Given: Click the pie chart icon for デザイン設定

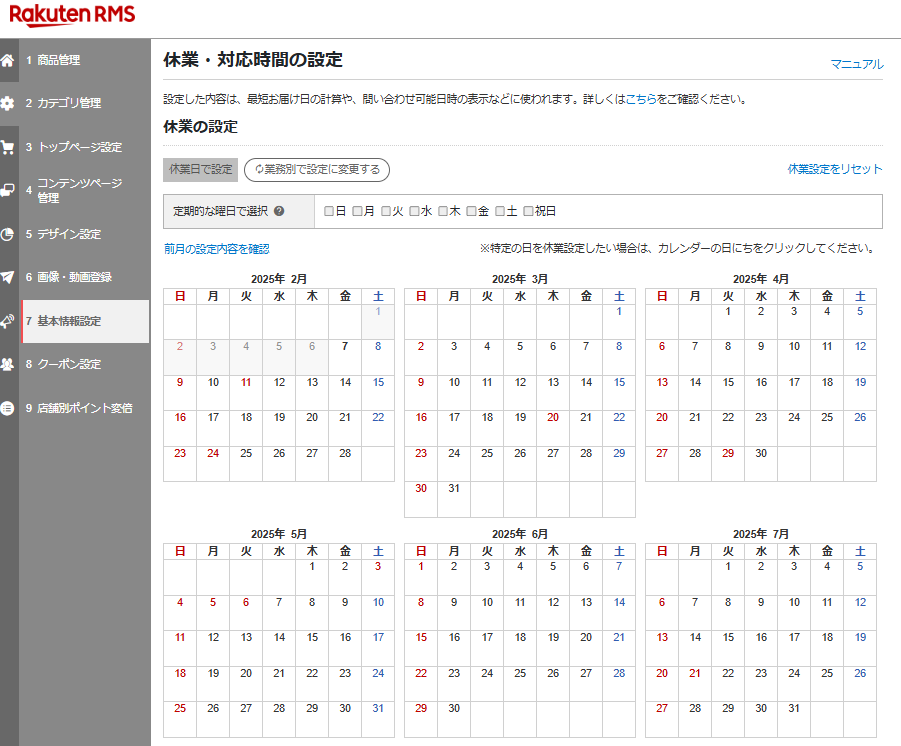Looking at the screenshot, I should click(x=8, y=234).
